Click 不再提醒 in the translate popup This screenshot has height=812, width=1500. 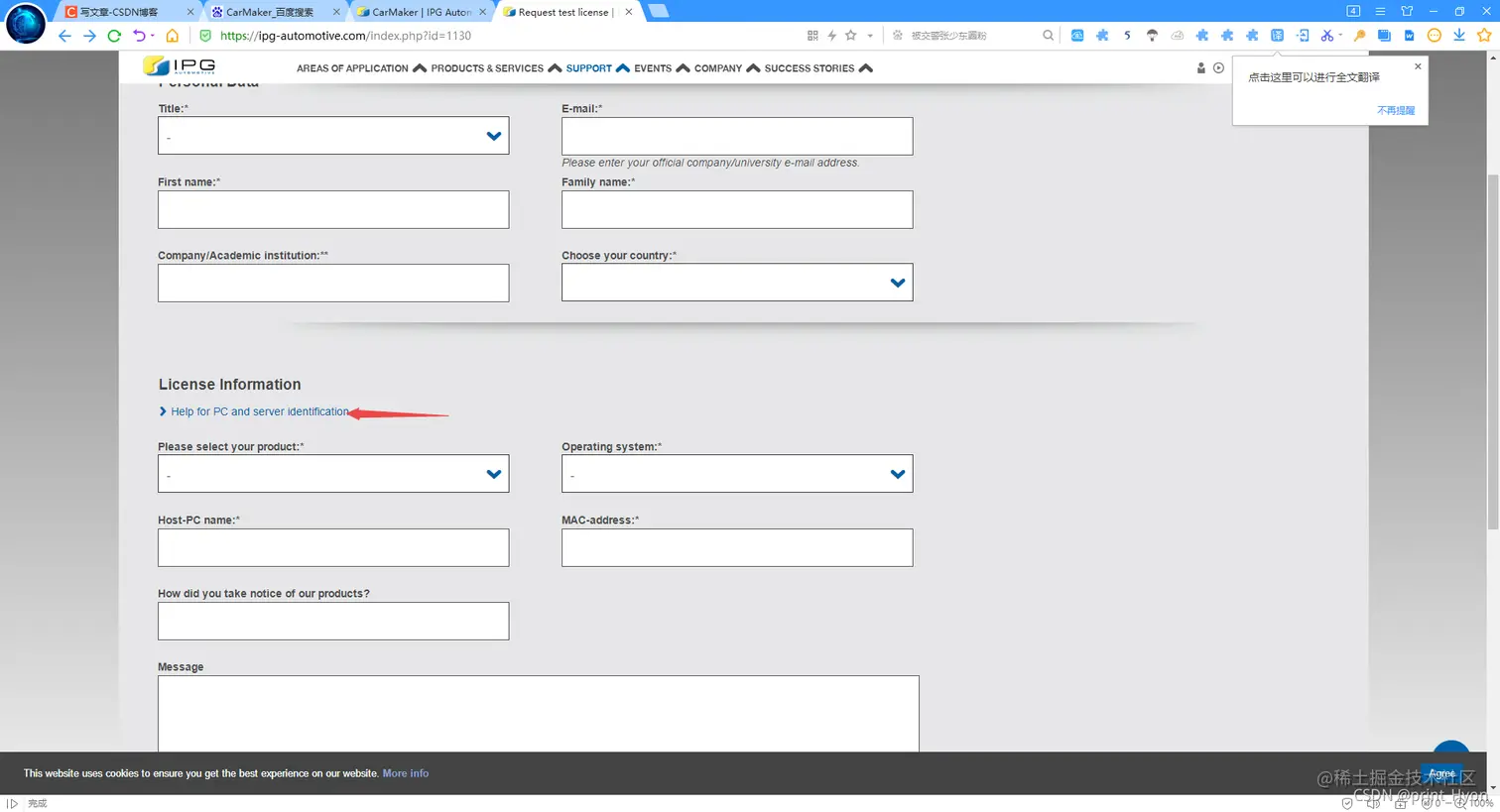click(1396, 110)
